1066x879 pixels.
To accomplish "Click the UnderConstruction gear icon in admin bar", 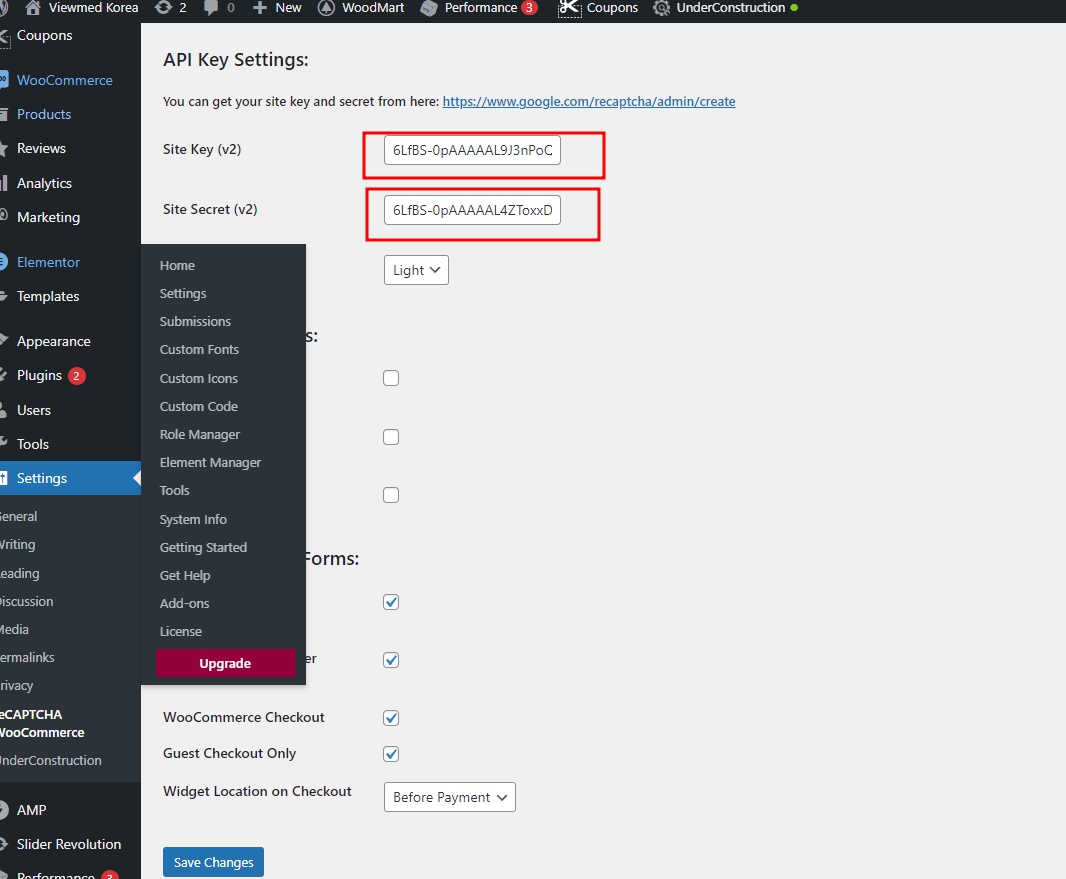I will click(661, 7).
